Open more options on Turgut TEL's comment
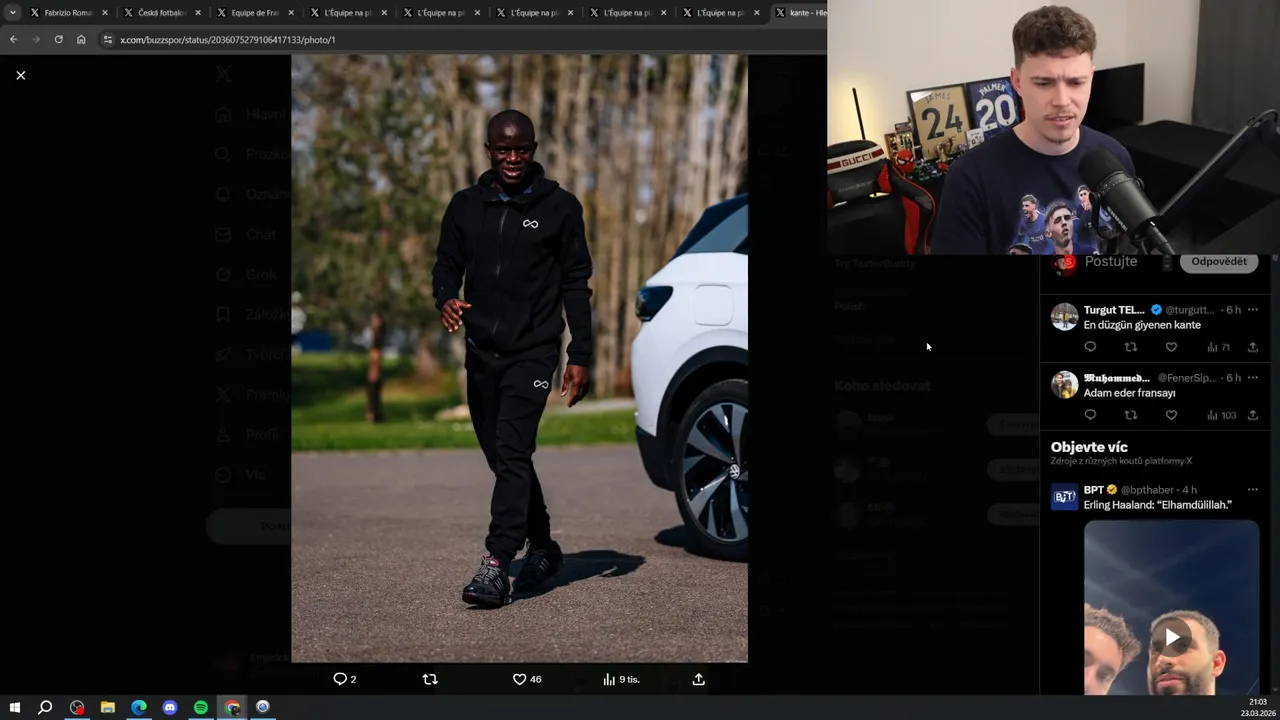Image resolution: width=1280 pixels, height=720 pixels. tap(1252, 310)
